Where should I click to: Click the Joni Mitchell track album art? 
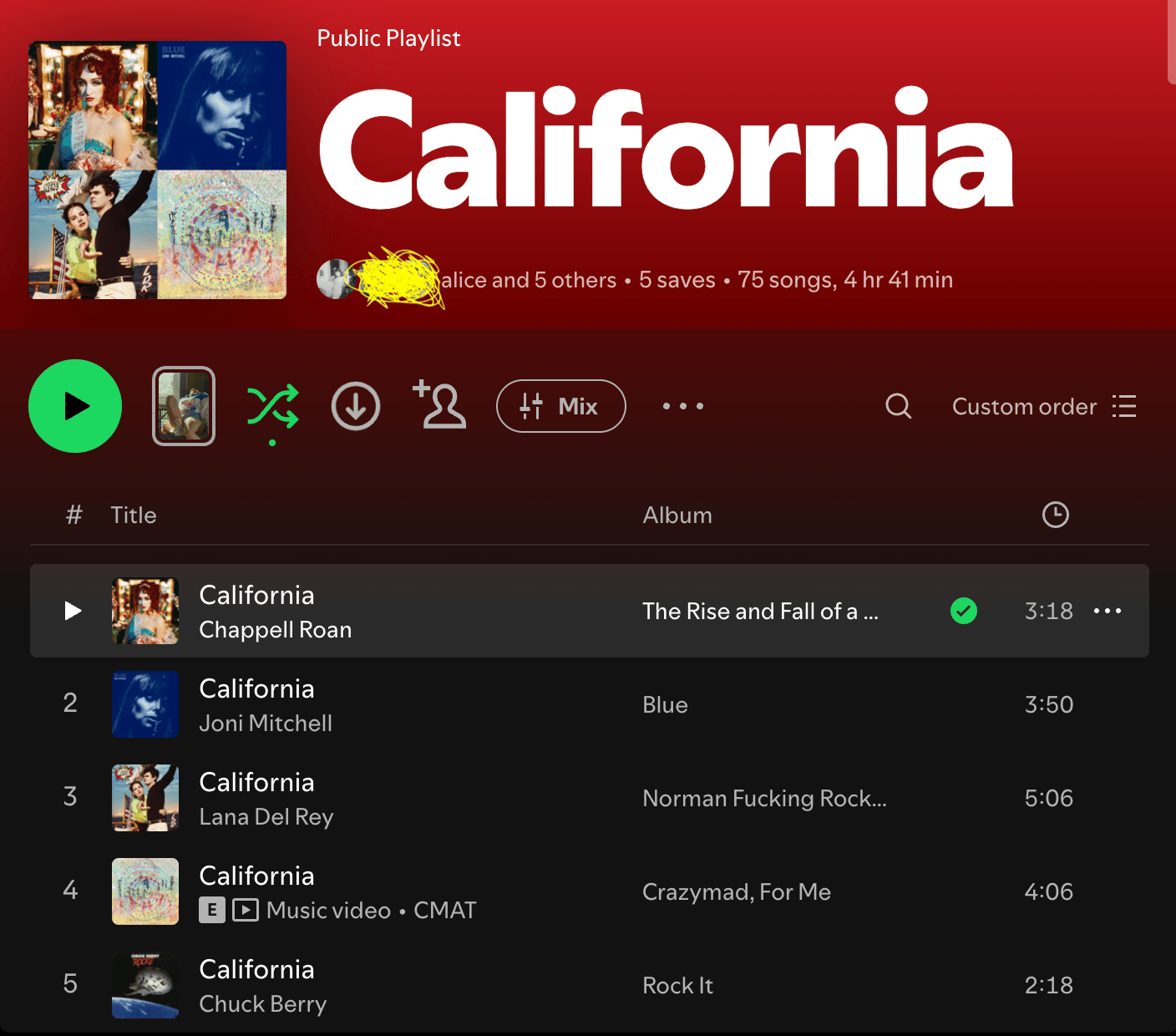145,704
